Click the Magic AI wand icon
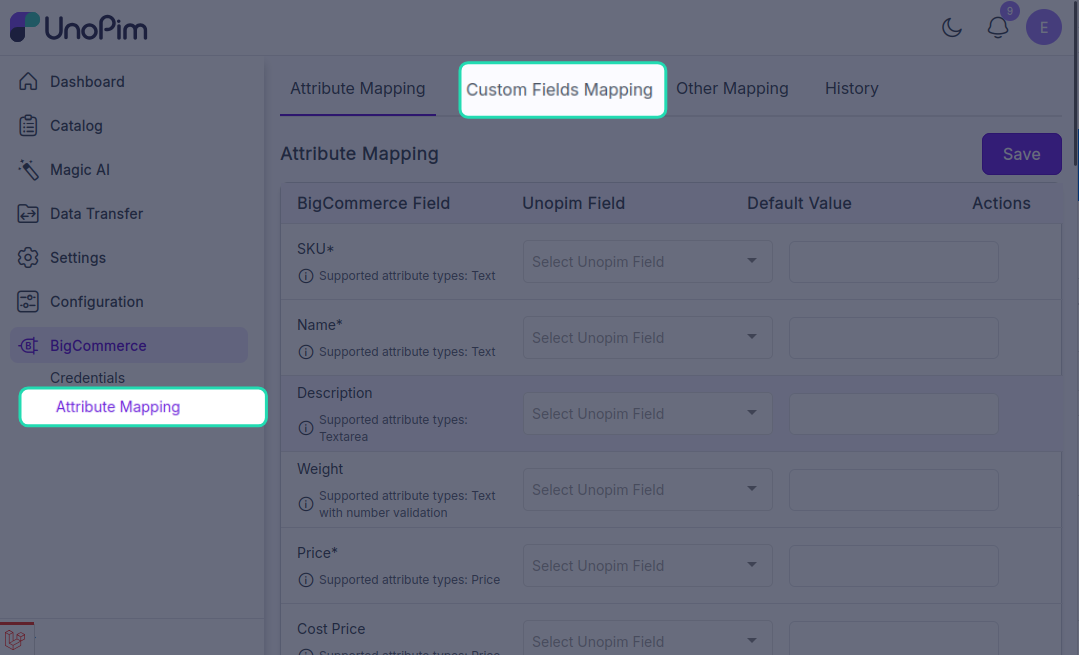 pos(28,169)
